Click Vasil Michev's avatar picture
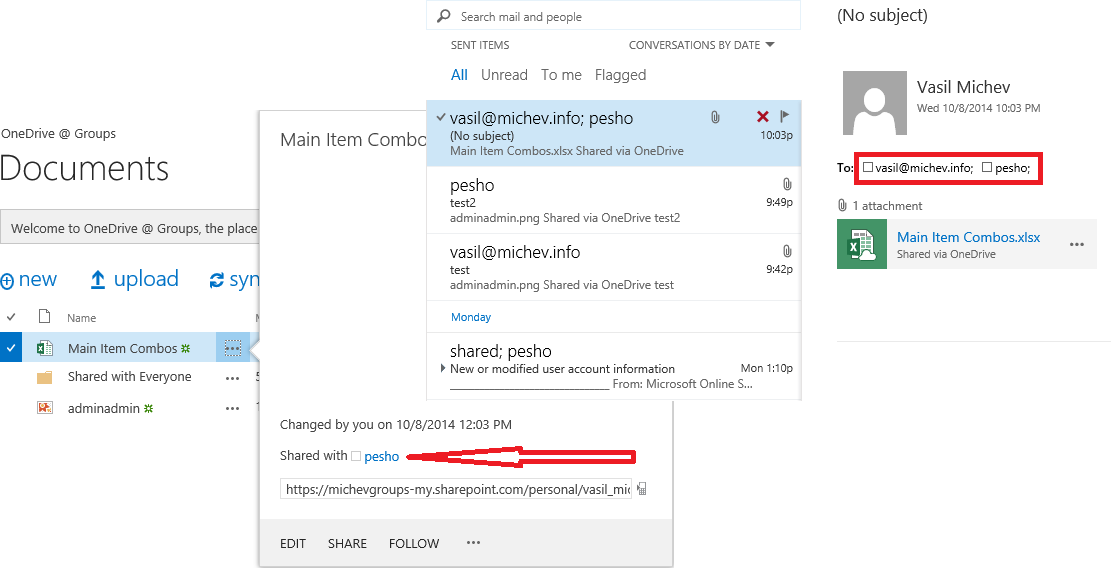The height and width of the screenshot is (568, 1111). click(875, 103)
